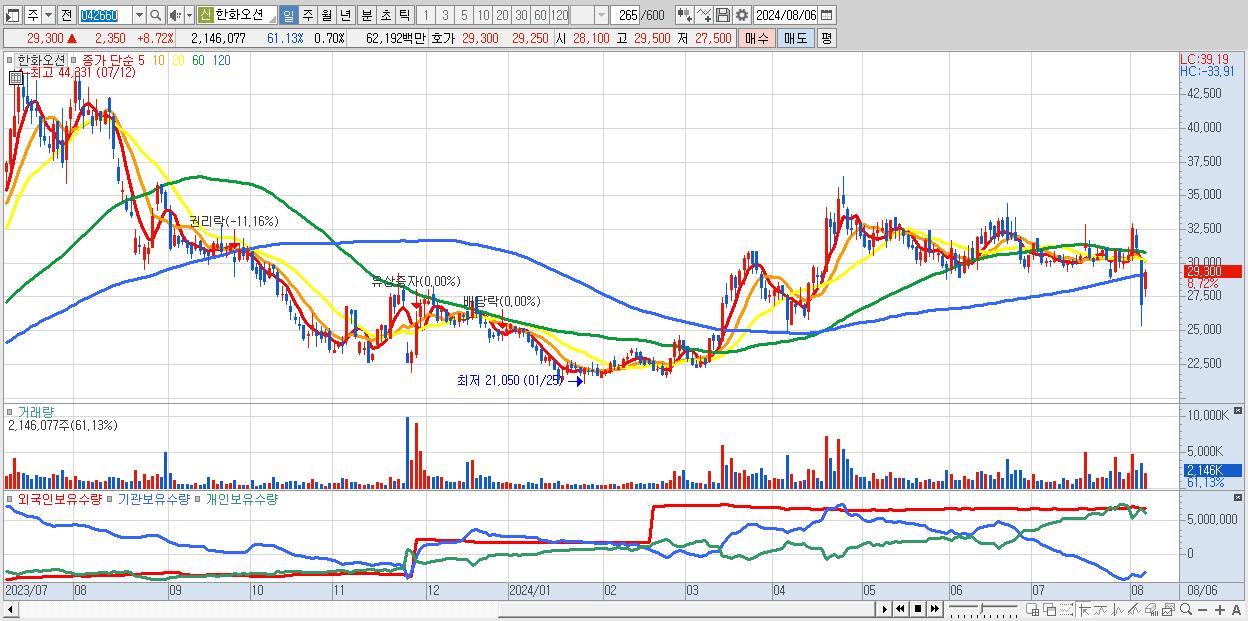
Task: Click the add candlestick chart icon
Action: [x=684, y=15]
